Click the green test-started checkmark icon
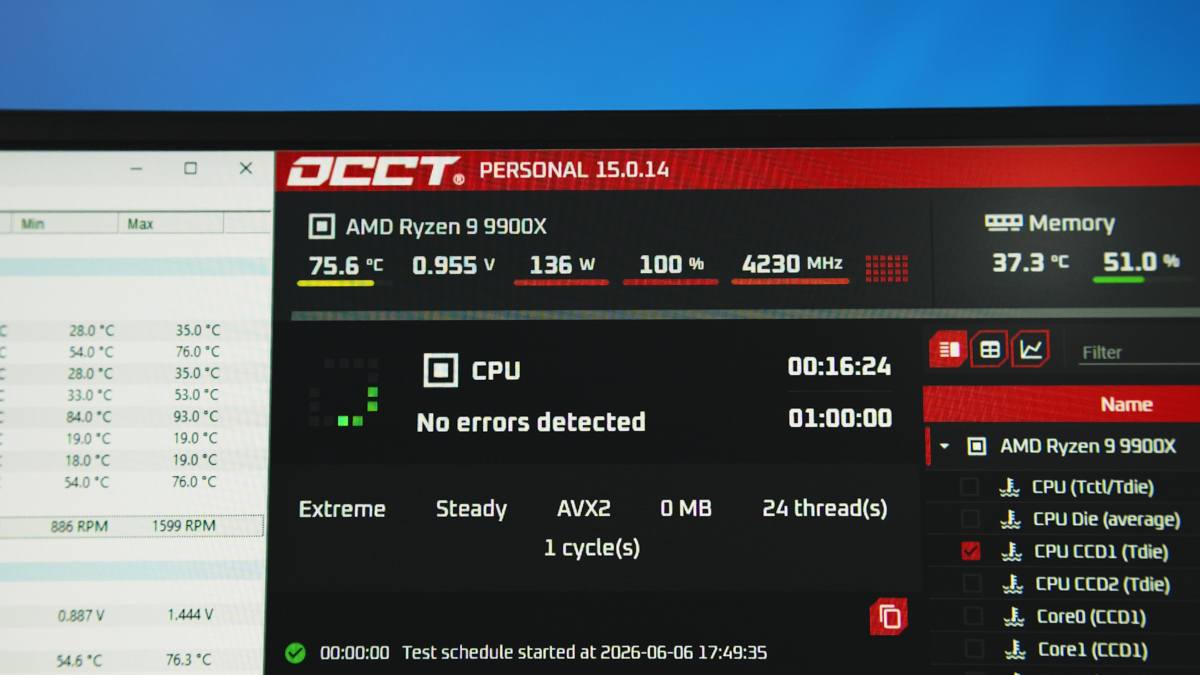Image resolution: width=1200 pixels, height=675 pixels. [x=295, y=653]
